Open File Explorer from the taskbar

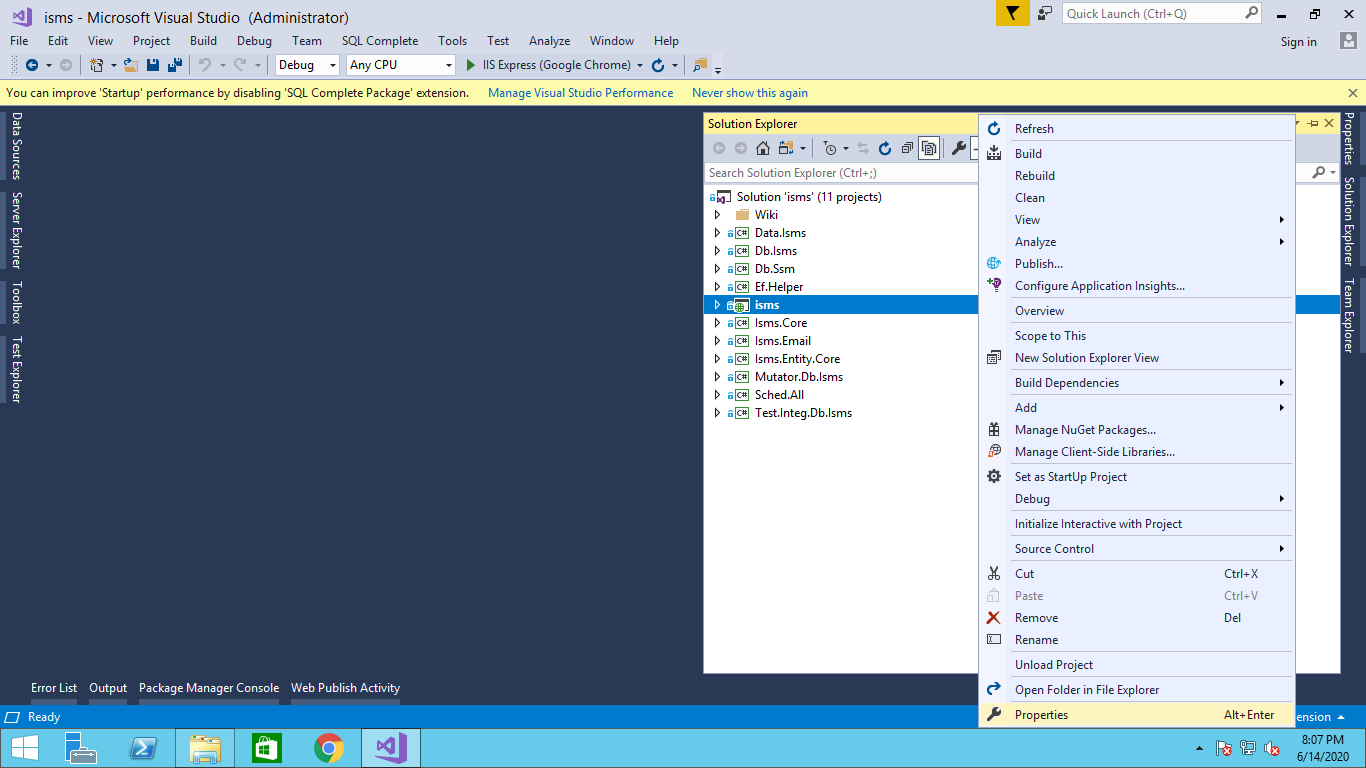point(205,748)
